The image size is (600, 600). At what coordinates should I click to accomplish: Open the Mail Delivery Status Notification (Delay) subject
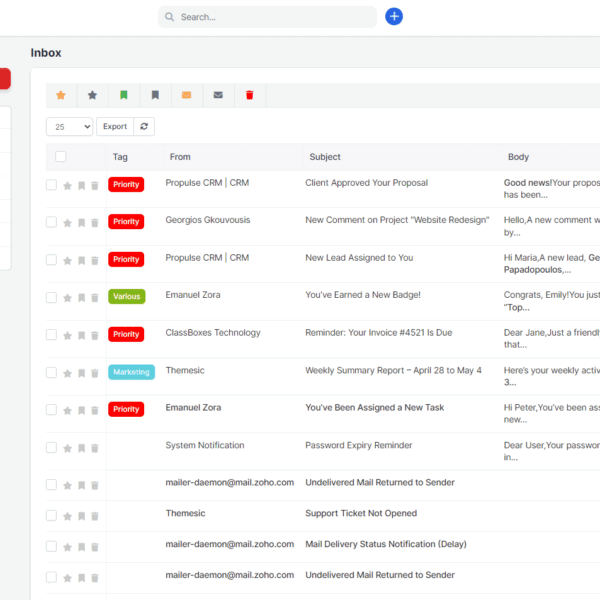(386, 544)
